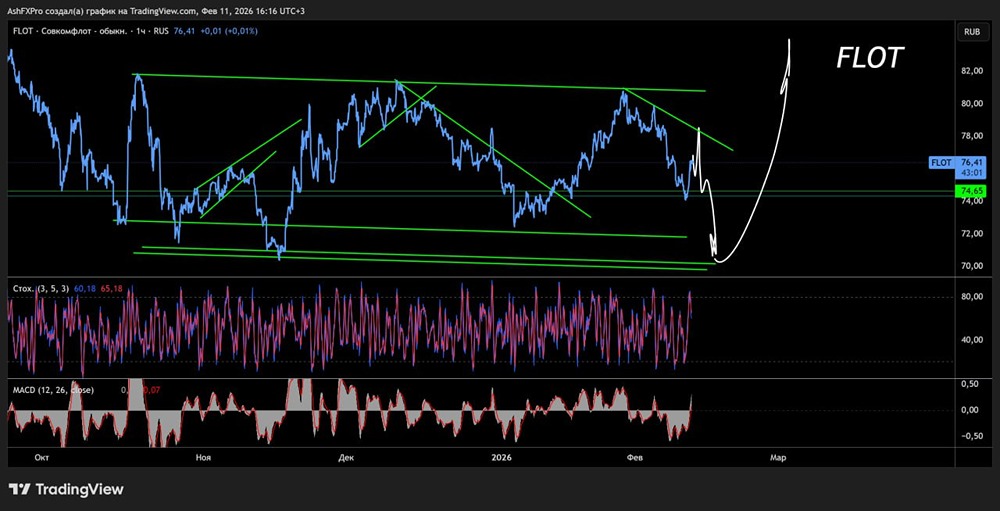
Task: Click 70,00 on the price scale
Action: pyautogui.click(x=972, y=266)
